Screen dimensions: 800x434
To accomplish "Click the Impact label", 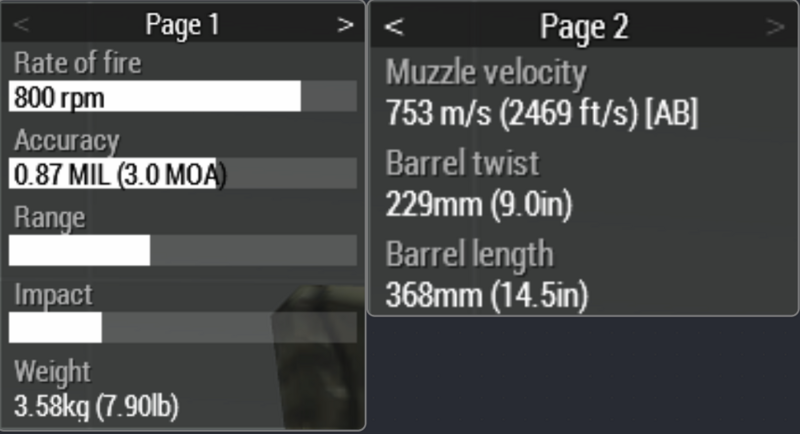I will tap(53, 295).
